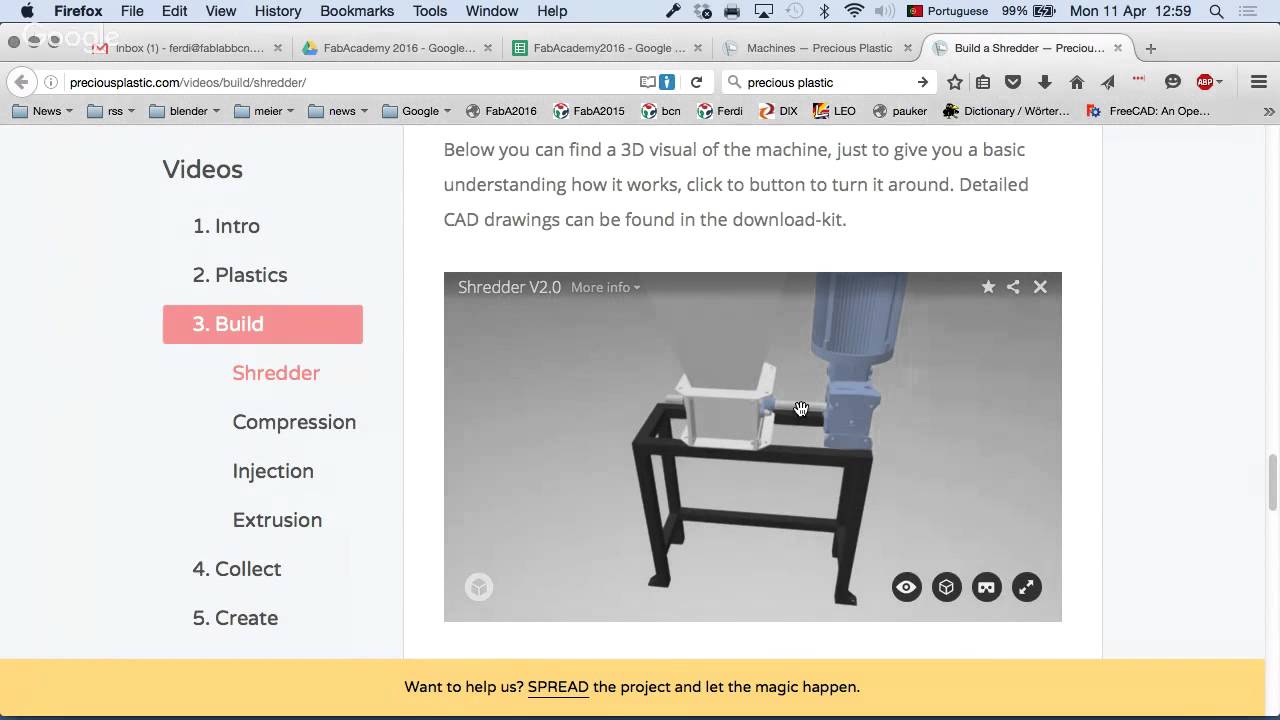Image resolution: width=1280 pixels, height=720 pixels.
Task: Toggle Reader View in the address bar
Action: click(648, 82)
